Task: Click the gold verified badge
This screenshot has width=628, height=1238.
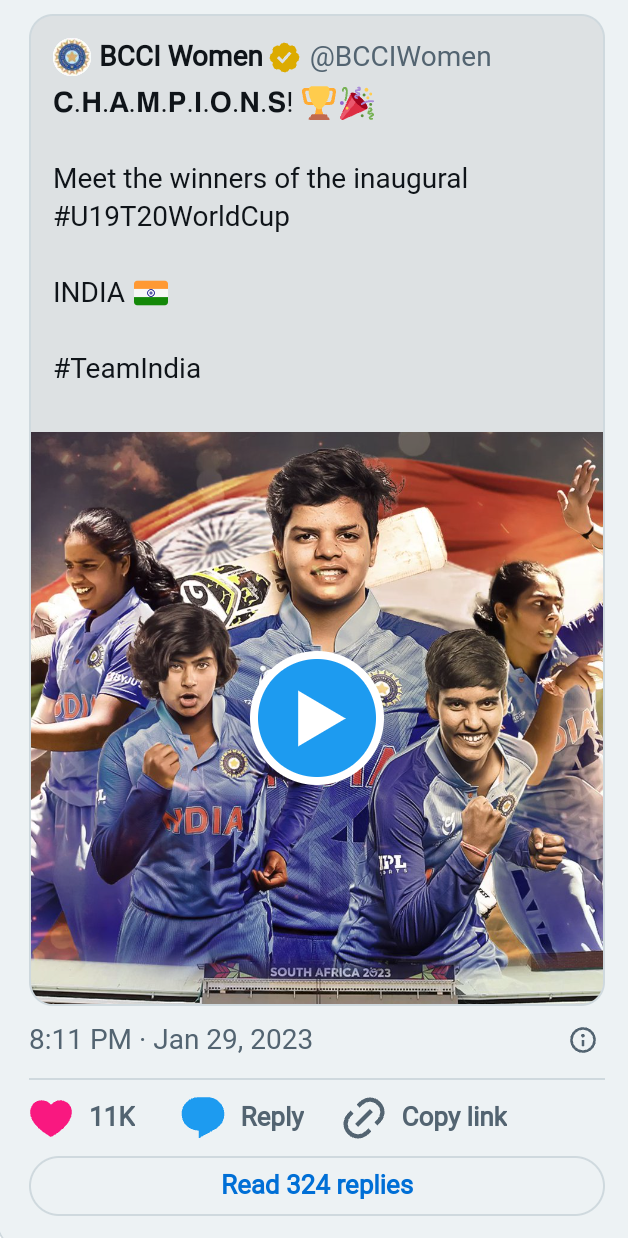Action: (x=285, y=58)
